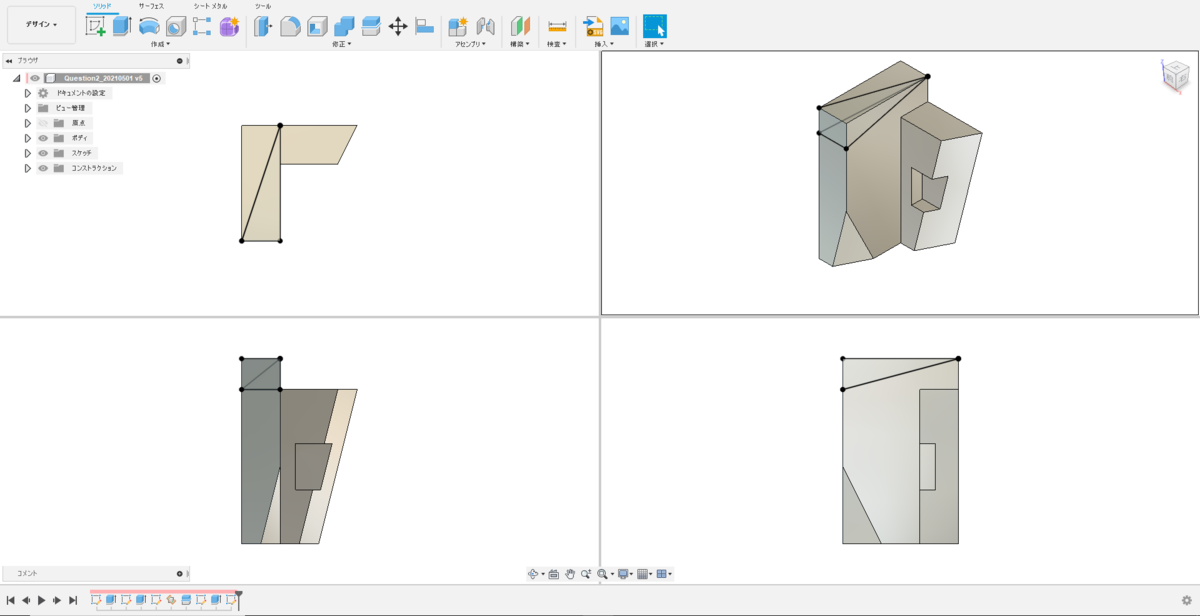Switch to the サーフェス tab
1200x616 pixels.
151,6
